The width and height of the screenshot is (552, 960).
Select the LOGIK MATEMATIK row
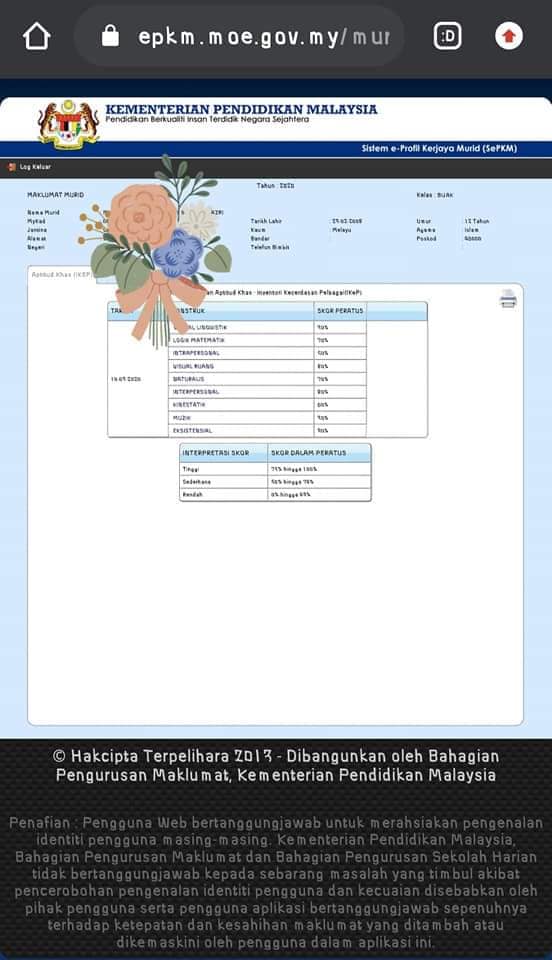(267, 340)
